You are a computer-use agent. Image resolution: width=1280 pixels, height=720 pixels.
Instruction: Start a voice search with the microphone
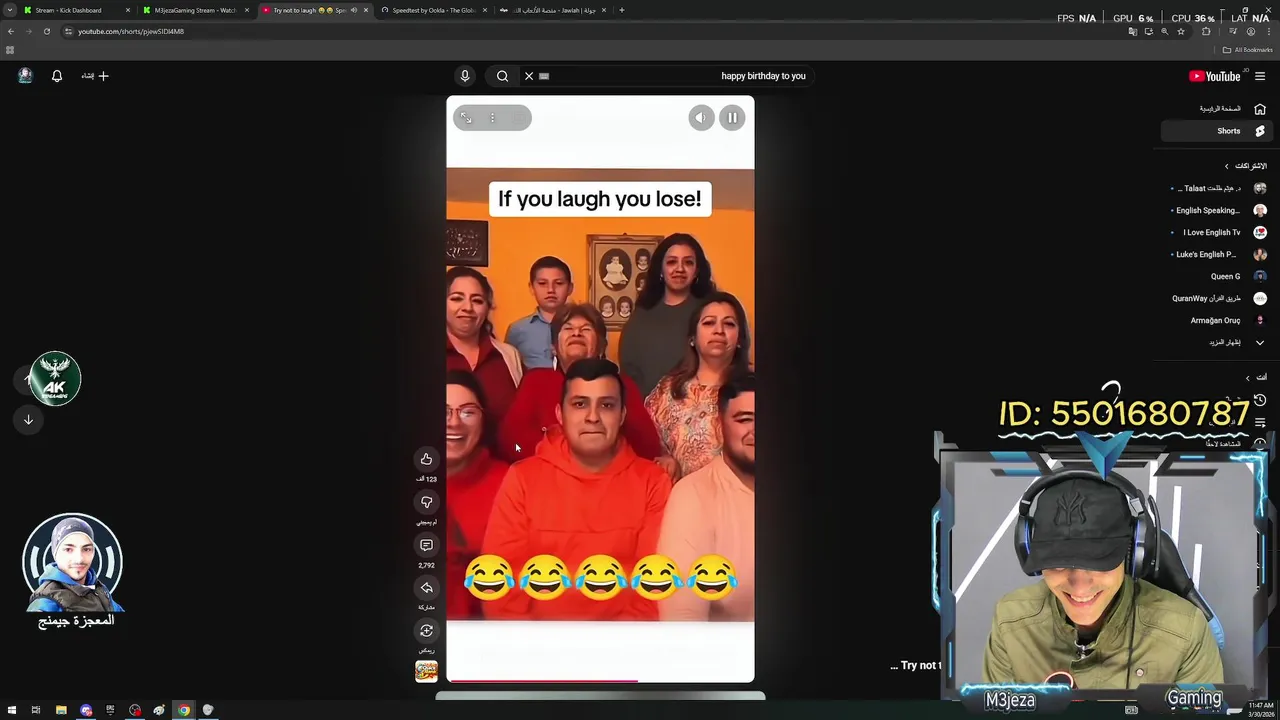465,76
